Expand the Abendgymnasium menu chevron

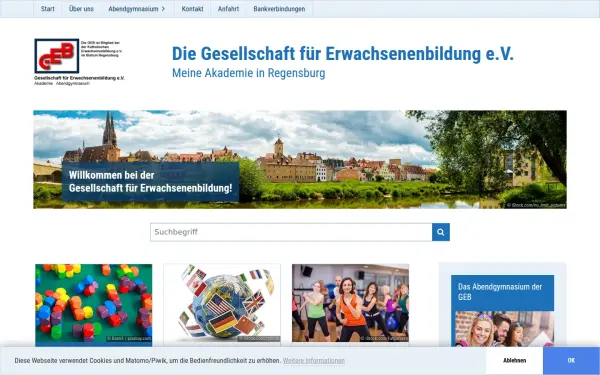163,9
